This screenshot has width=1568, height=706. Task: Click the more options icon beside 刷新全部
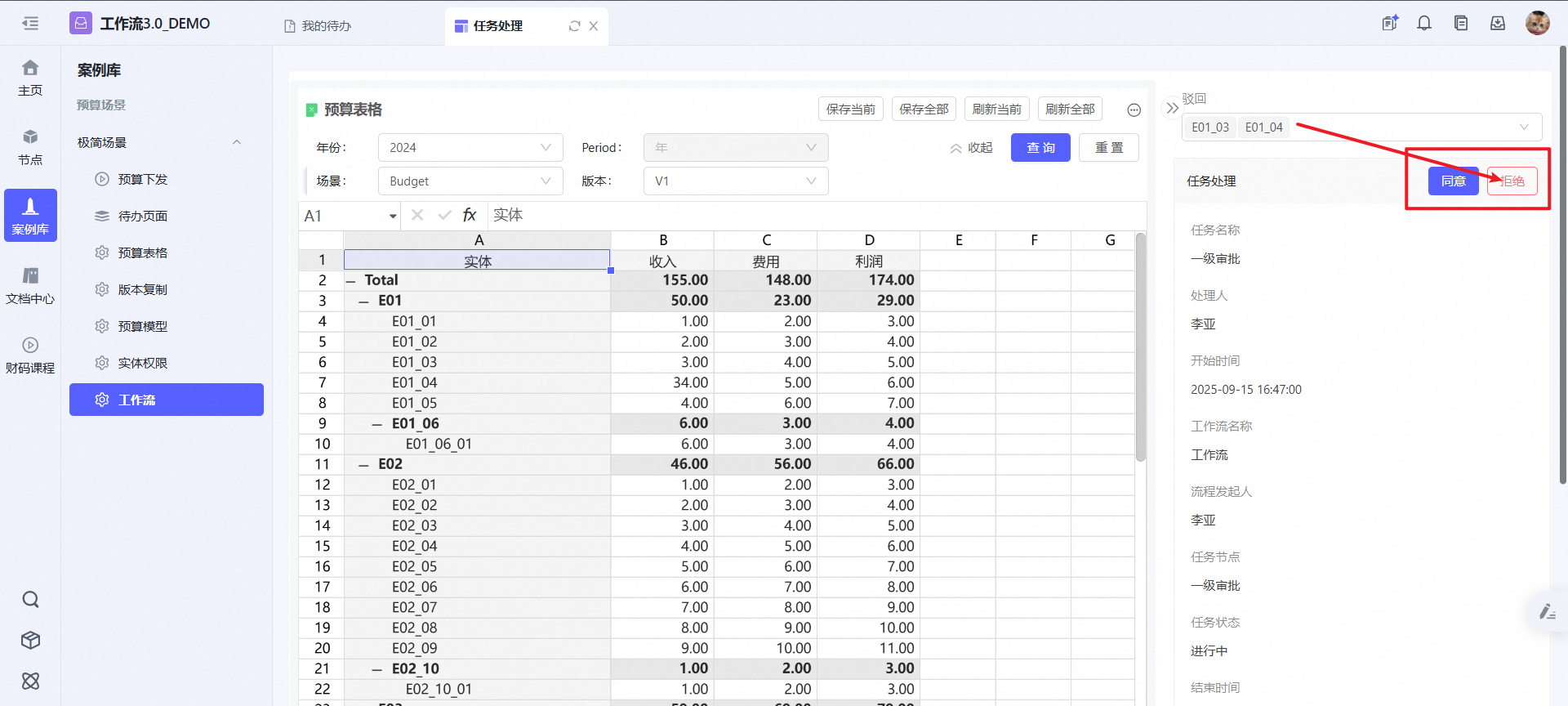pos(1134,109)
